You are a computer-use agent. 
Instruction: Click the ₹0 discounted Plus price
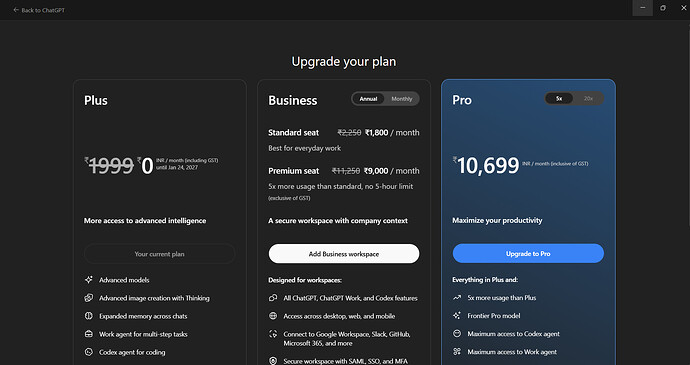click(145, 166)
